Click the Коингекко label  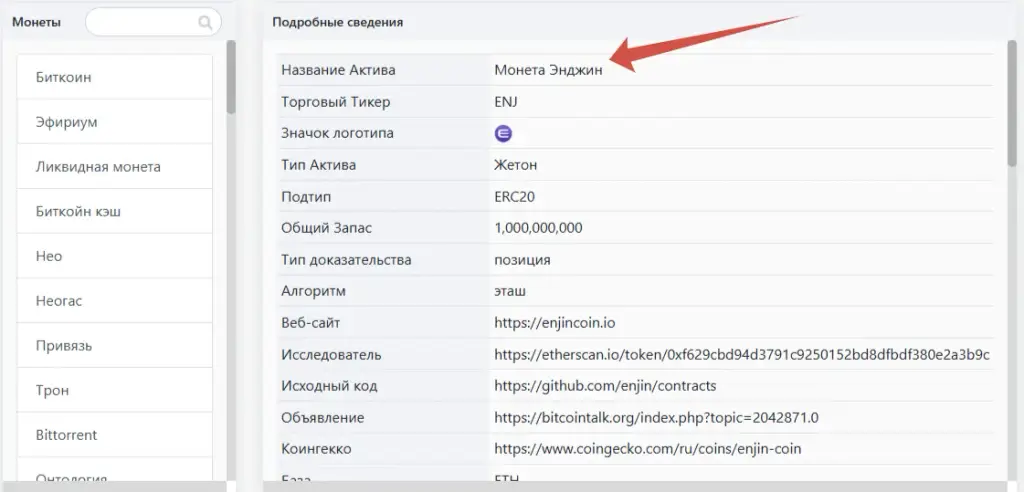(316, 449)
